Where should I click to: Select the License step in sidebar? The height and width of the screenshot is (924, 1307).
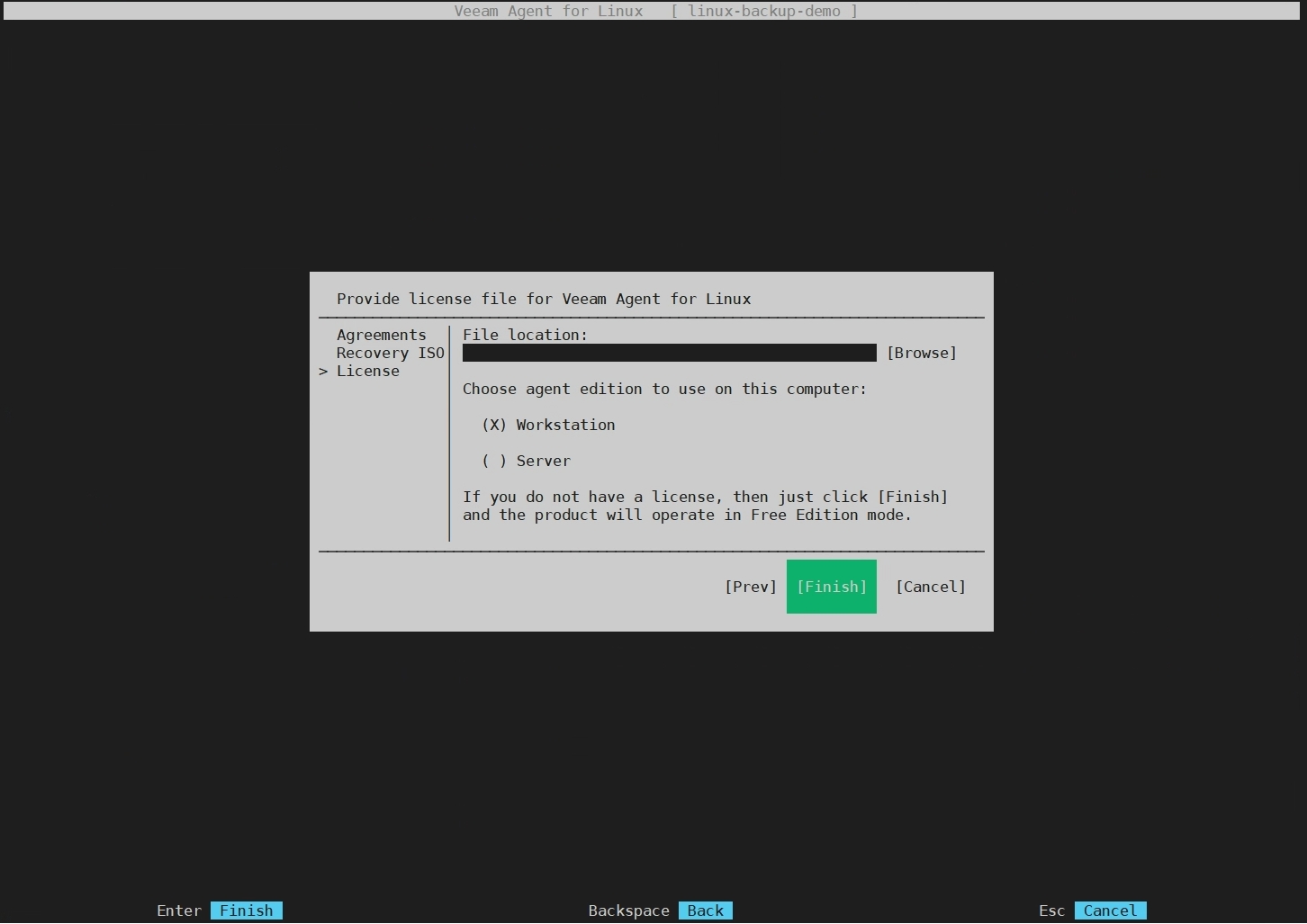pos(368,371)
